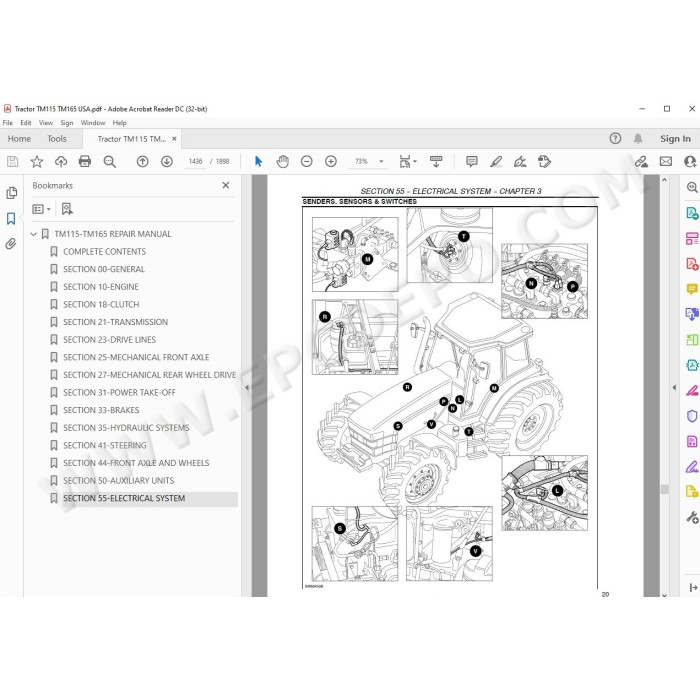
Task: Open the File menu
Action: click(x=8, y=123)
